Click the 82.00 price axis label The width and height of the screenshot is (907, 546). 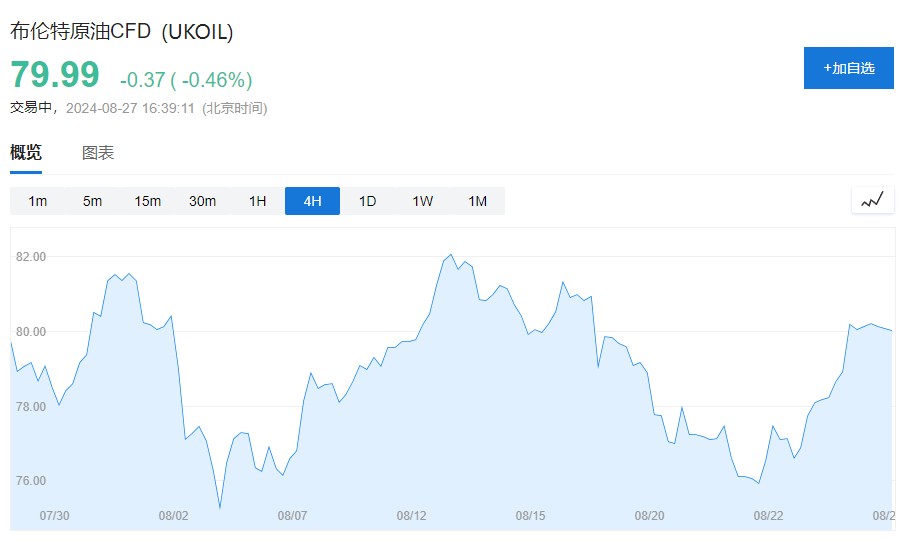[32, 257]
